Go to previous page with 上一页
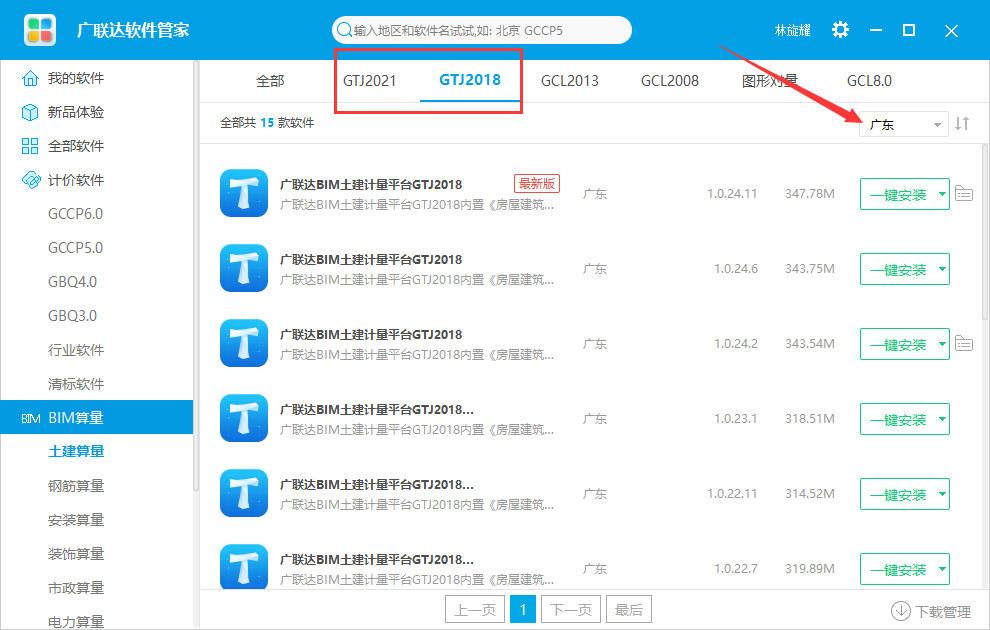Viewport: 990px width, 630px height. pos(475,609)
